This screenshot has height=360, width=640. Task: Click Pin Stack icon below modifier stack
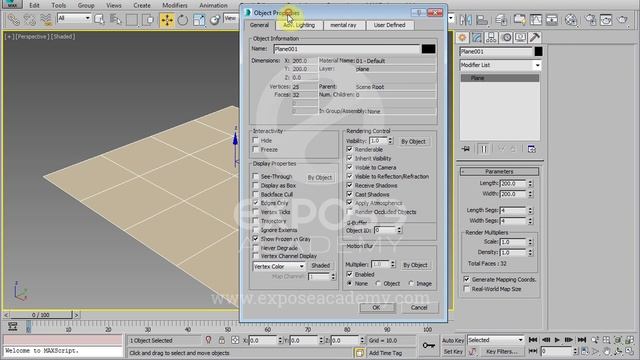pos(466,149)
